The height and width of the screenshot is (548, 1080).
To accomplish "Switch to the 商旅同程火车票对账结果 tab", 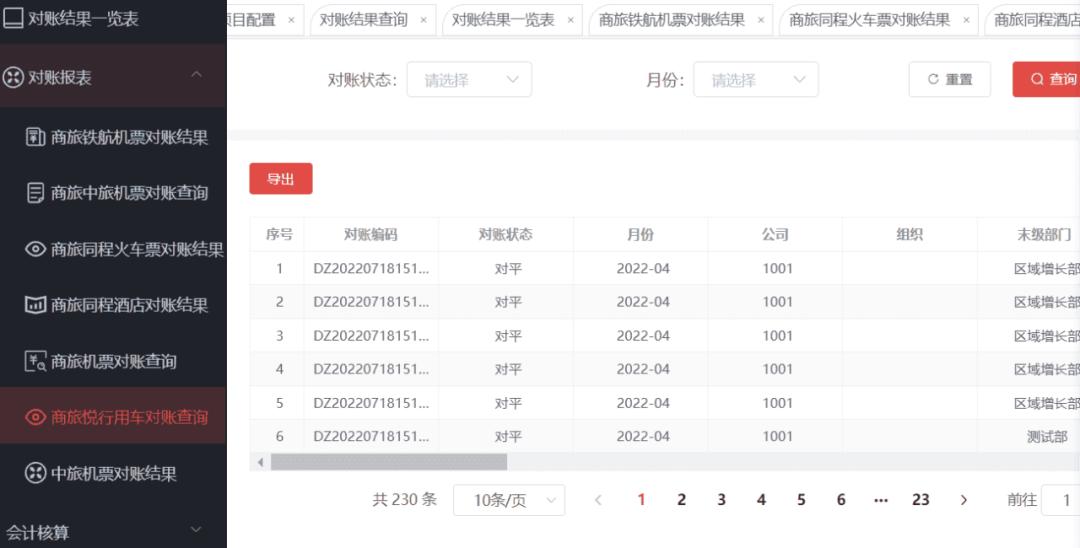I will [x=869, y=20].
